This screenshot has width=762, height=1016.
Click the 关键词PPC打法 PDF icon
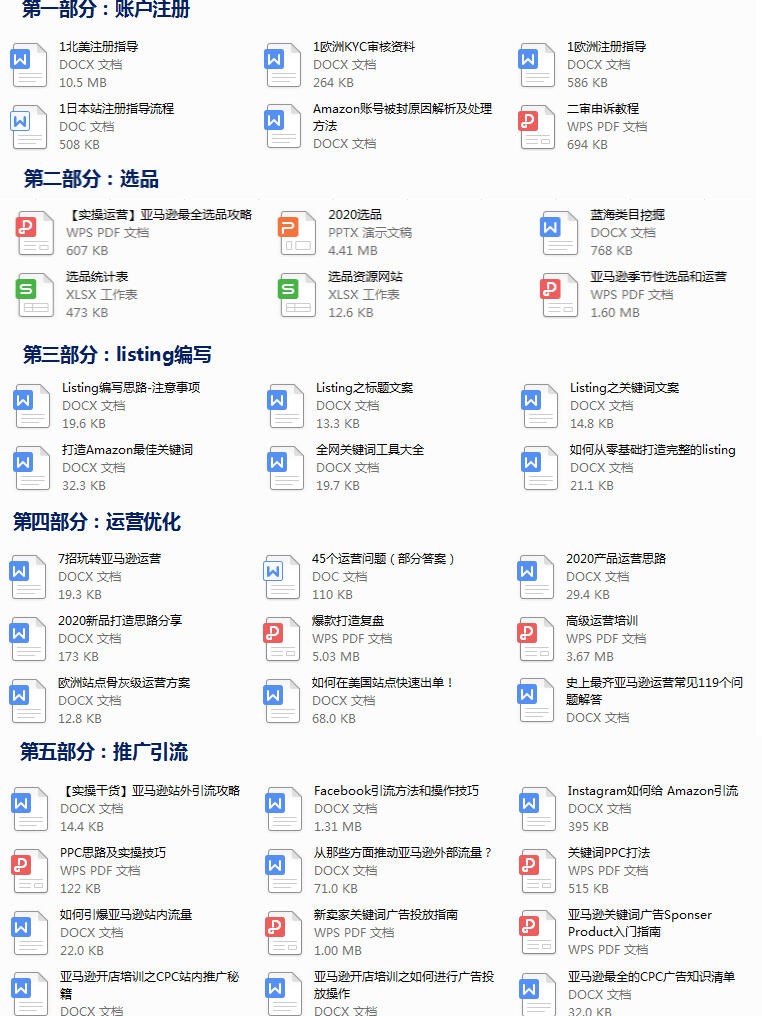pos(538,871)
